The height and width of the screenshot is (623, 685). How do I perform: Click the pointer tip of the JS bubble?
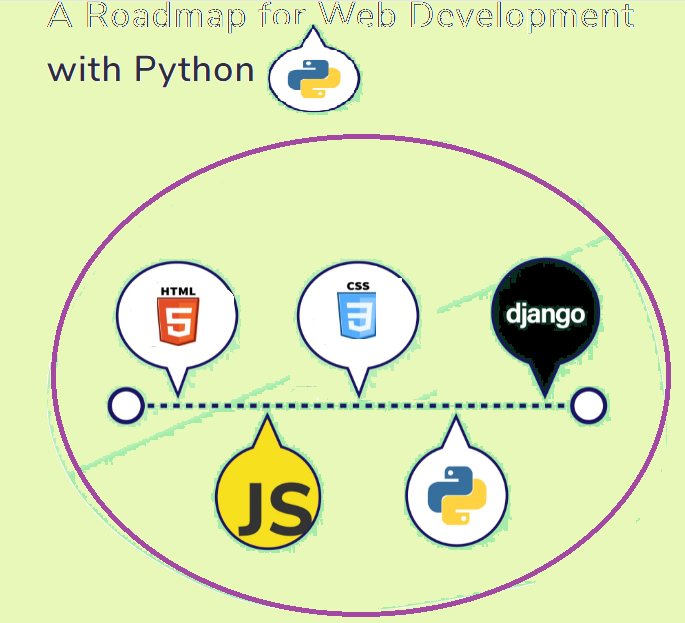[266, 426]
